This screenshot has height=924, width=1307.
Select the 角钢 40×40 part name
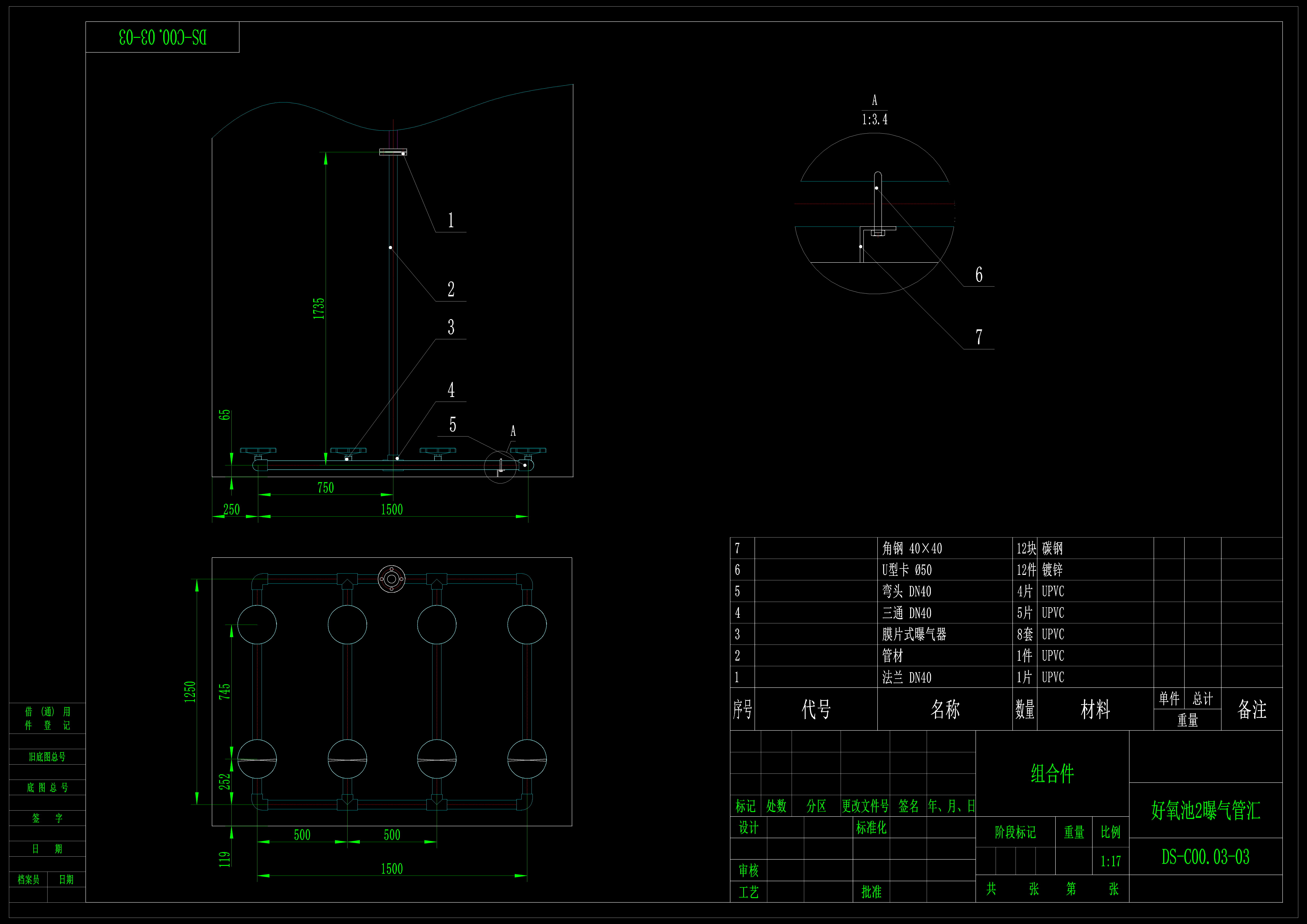[912, 548]
